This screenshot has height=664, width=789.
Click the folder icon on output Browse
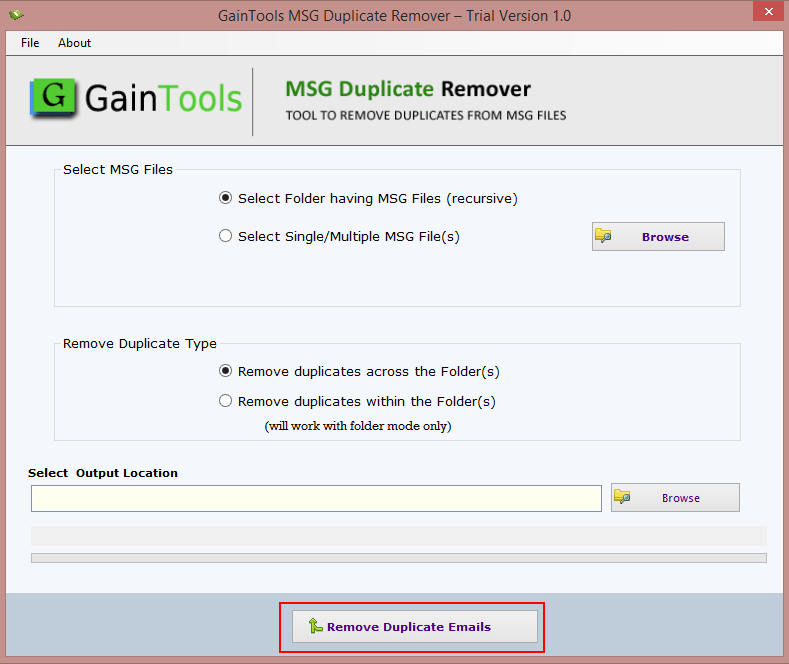tap(622, 496)
